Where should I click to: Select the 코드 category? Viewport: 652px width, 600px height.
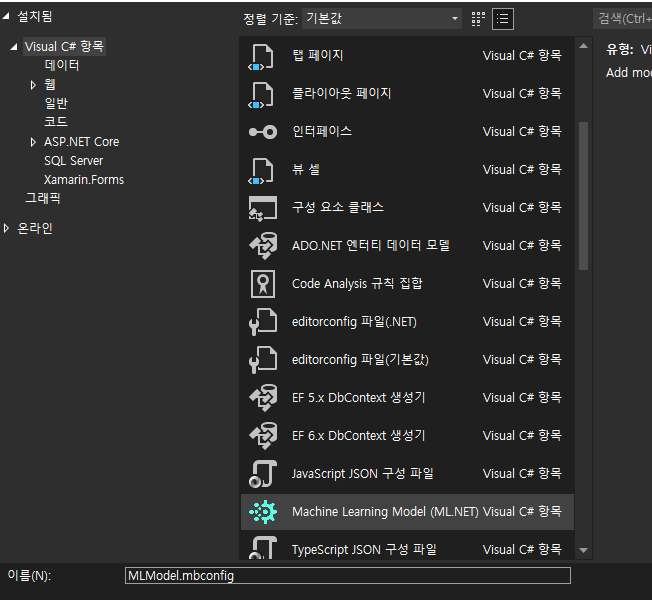click(56, 122)
